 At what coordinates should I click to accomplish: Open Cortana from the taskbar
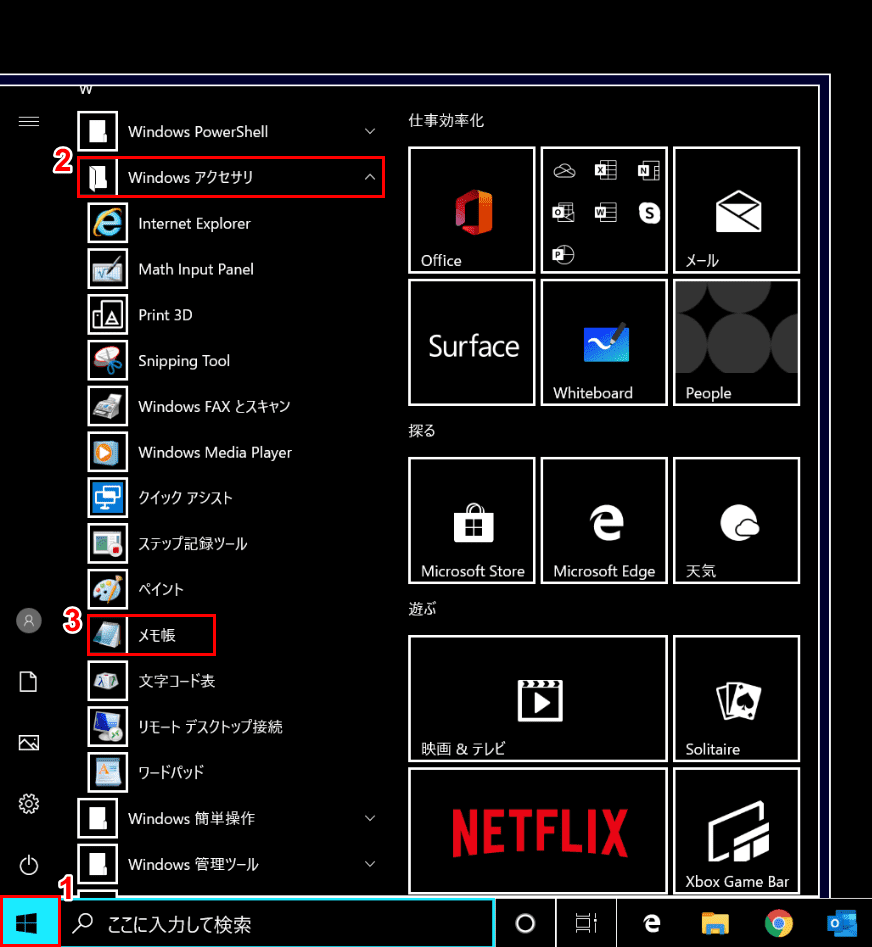click(x=525, y=923)
